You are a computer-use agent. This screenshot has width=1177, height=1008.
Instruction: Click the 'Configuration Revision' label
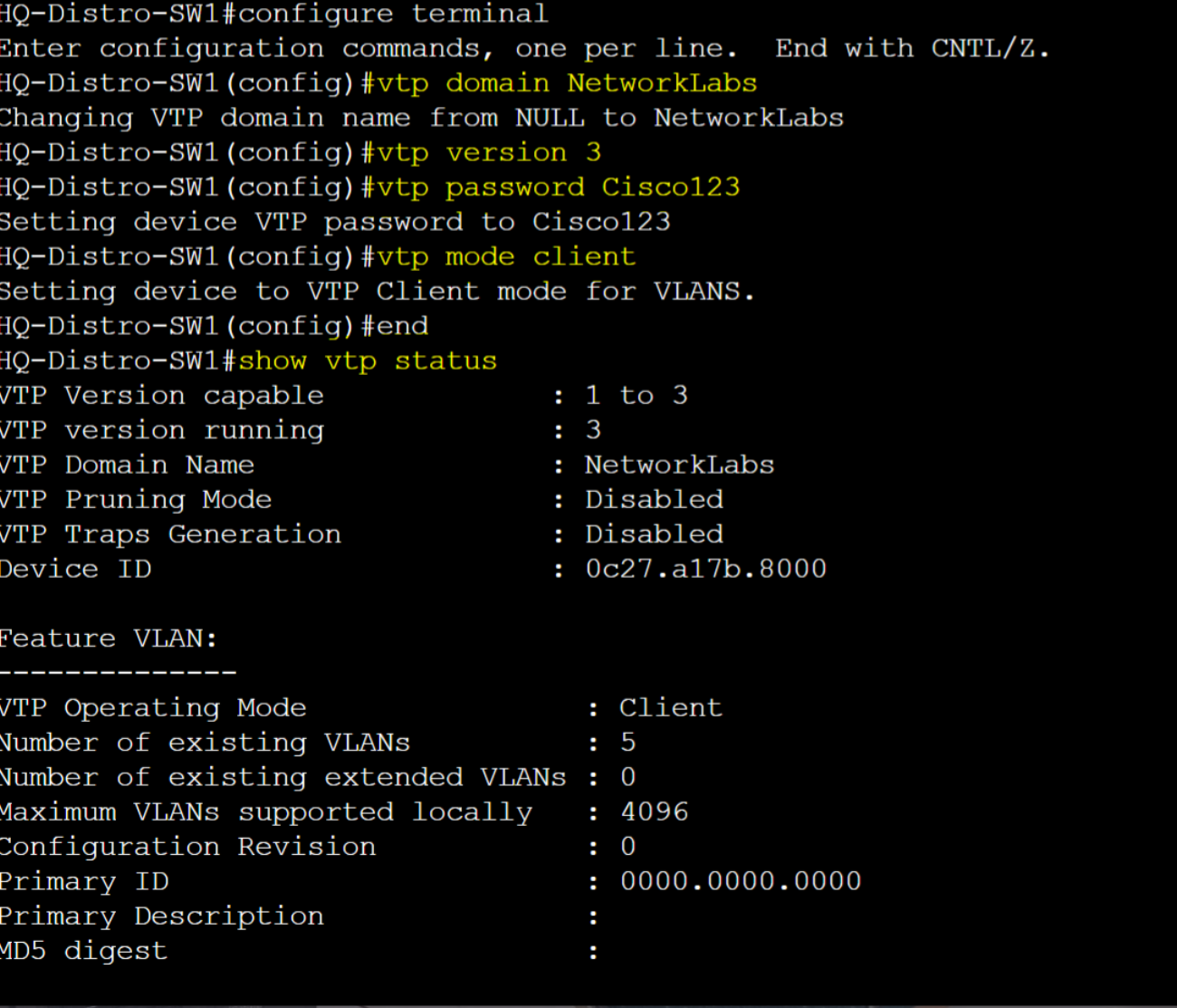187,847
